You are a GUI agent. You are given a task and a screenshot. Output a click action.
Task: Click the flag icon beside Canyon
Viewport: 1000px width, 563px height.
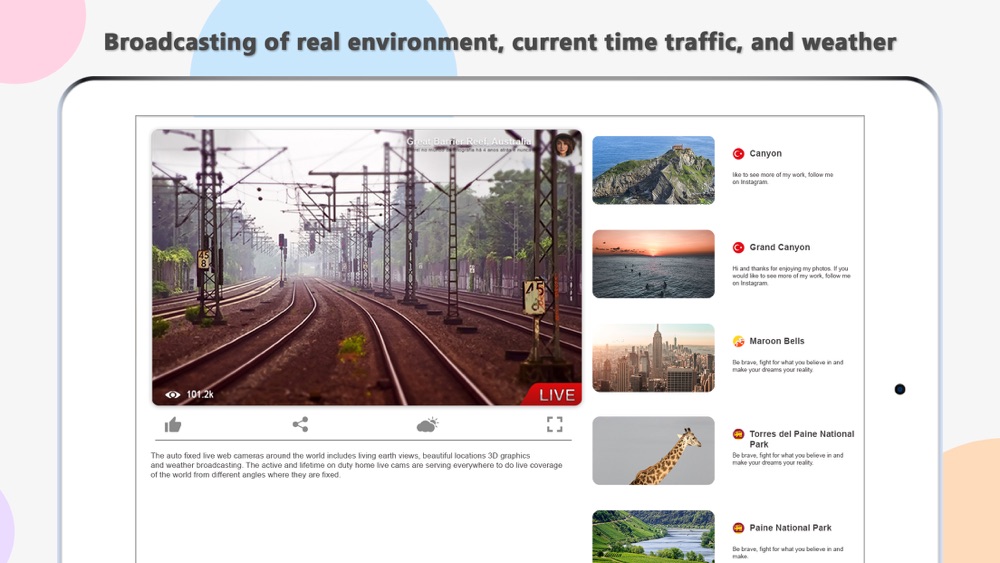[739, 154]
